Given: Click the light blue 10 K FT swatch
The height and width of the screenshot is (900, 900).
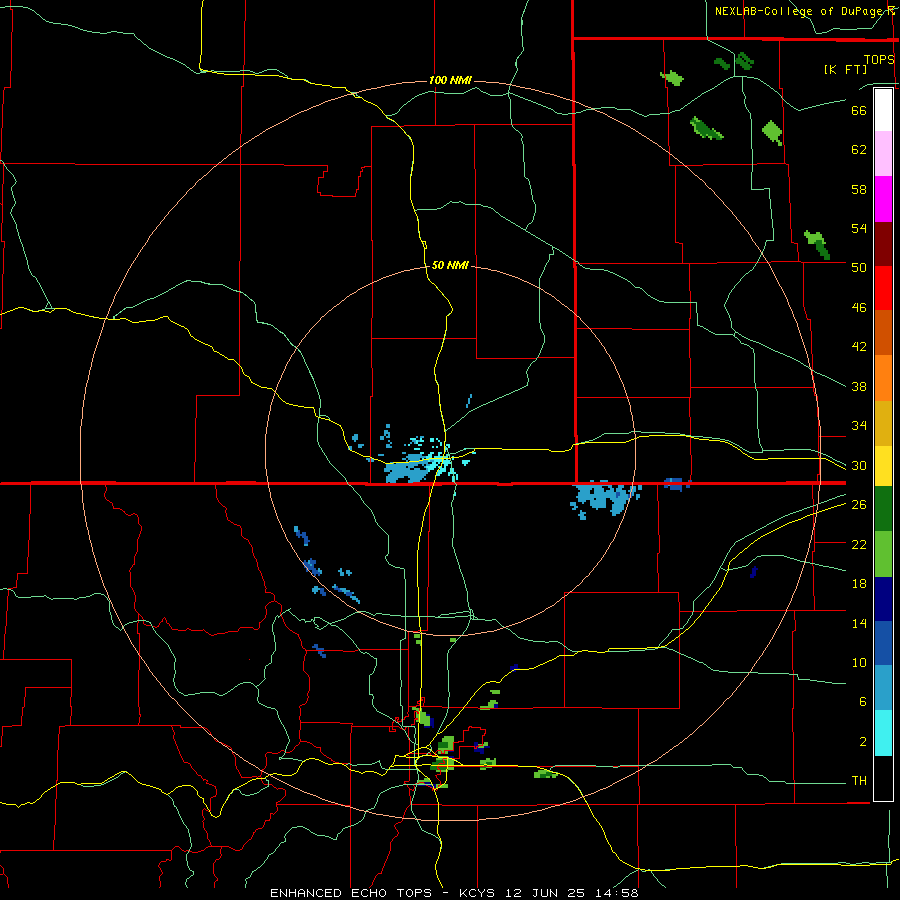Looking at the screenshot, I should (883, 687).
